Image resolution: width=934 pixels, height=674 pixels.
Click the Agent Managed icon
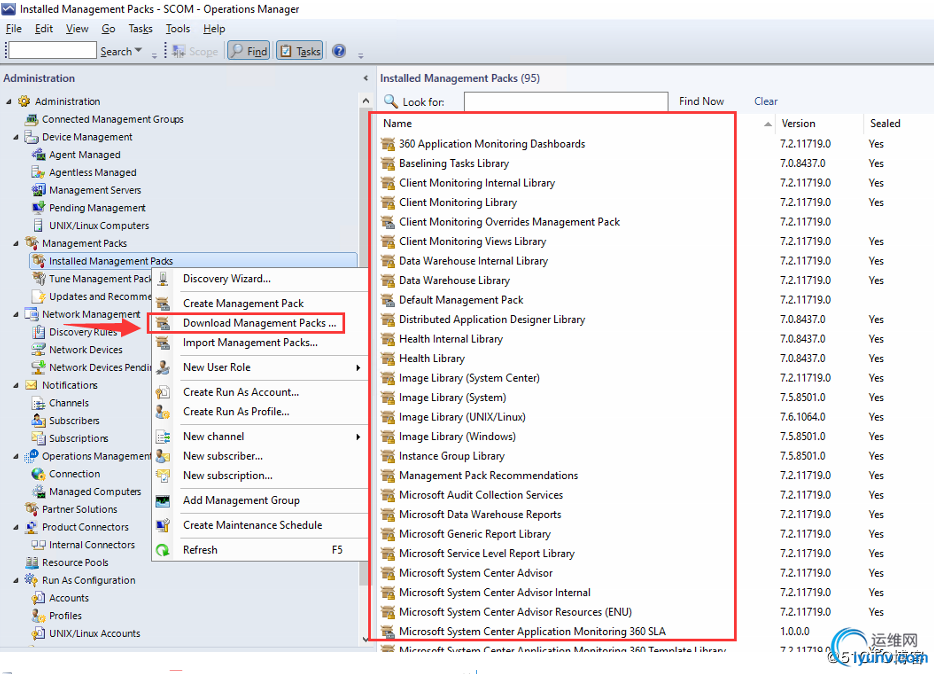(x=38, y=155)
